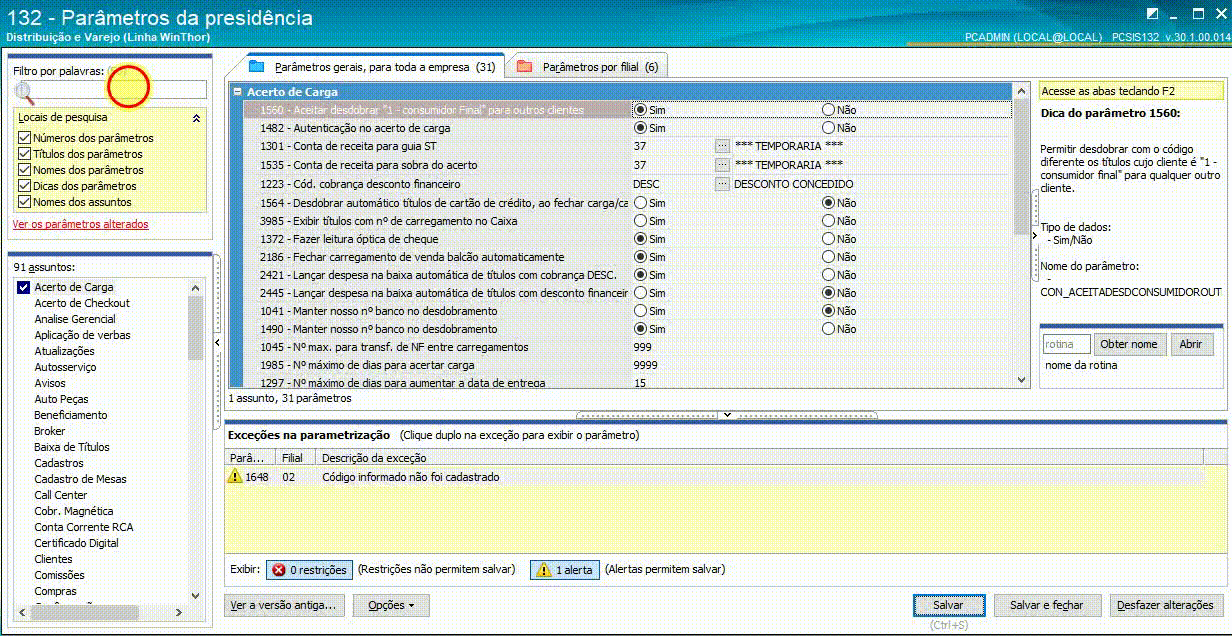This screenshot has height=636, width=1232.
Task: Select Não for 1490 Manter nosso nº banco
Action: point(828,329)
